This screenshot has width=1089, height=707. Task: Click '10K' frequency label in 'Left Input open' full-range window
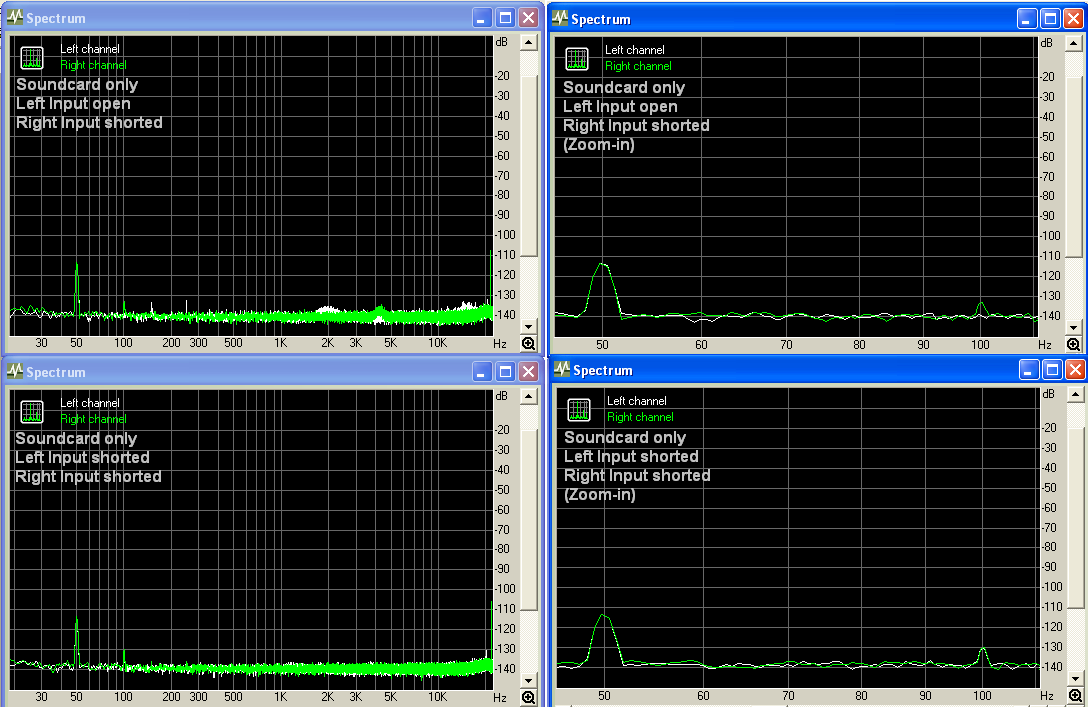(x=438, y=343)
